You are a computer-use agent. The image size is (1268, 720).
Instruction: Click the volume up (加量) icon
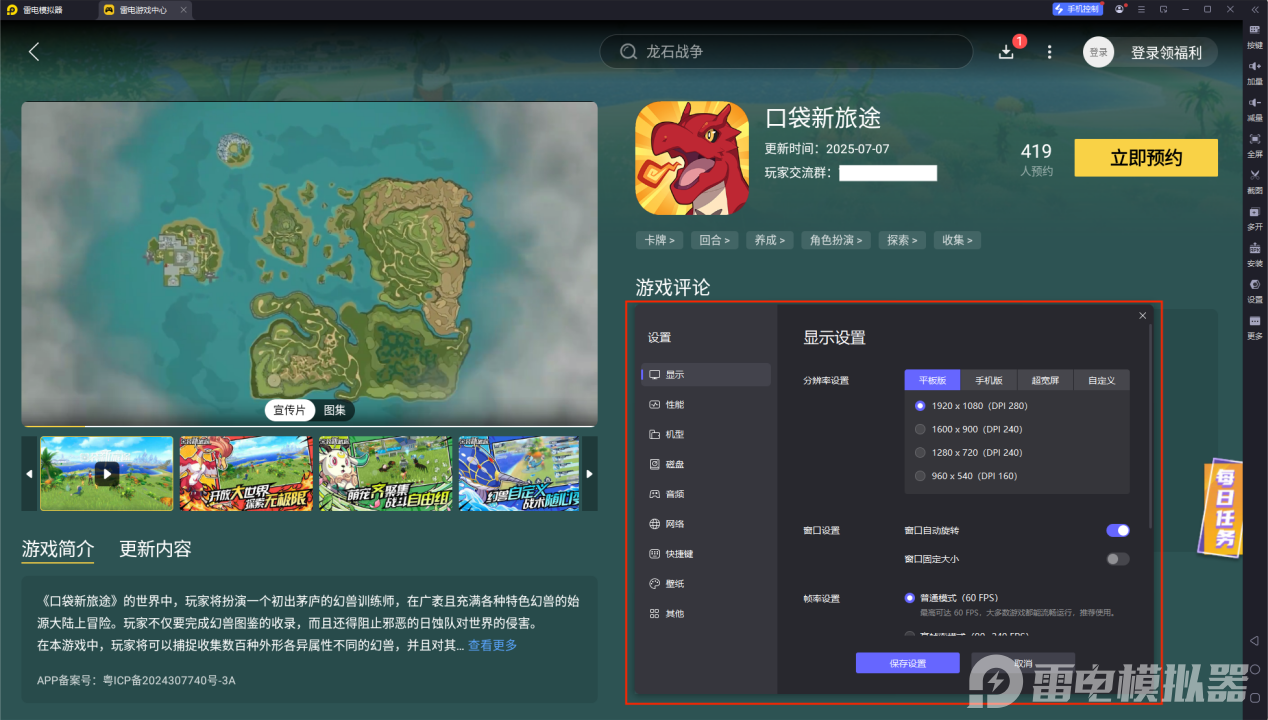[1254, 67]
